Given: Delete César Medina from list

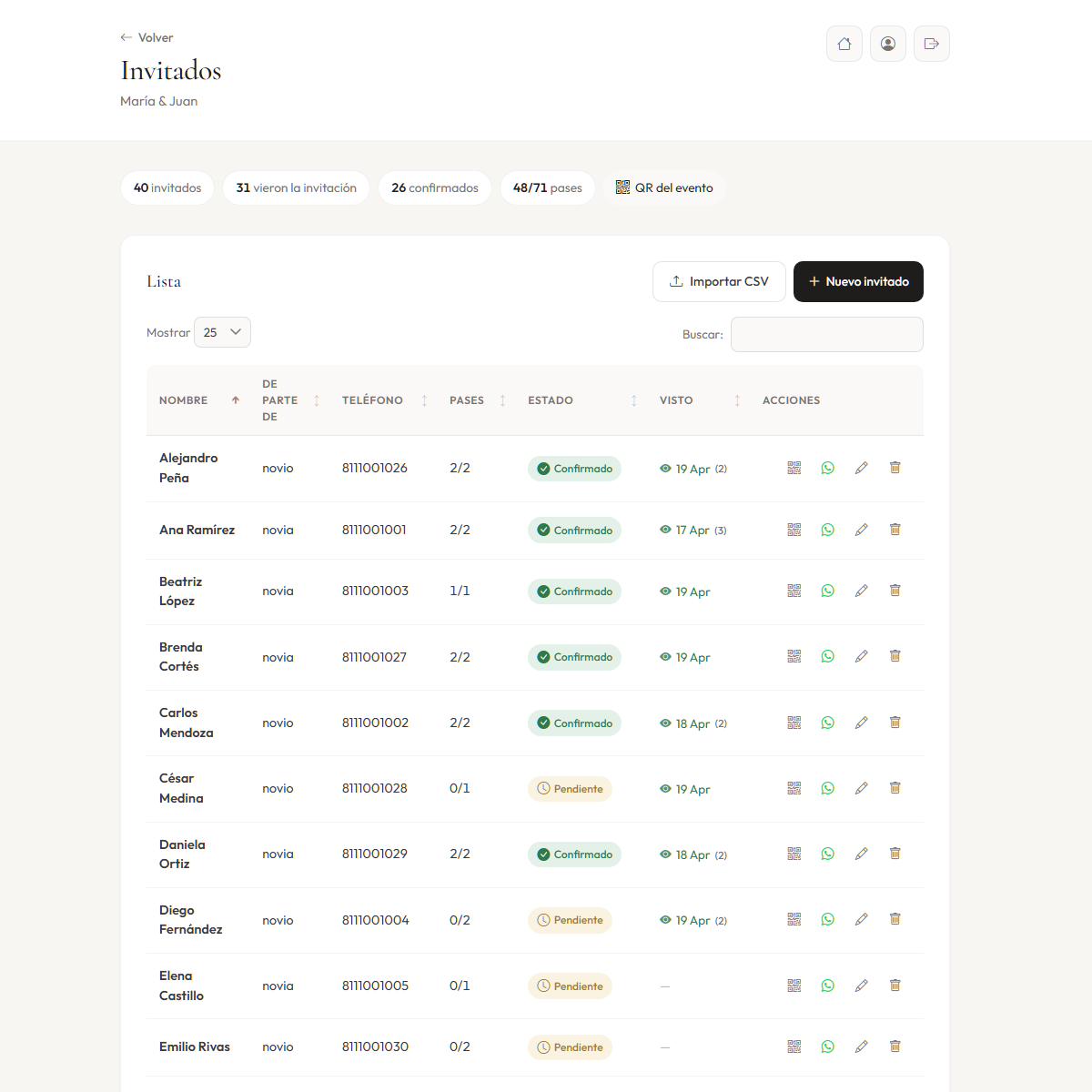Looking at the screenshot, I should [895, 788].
